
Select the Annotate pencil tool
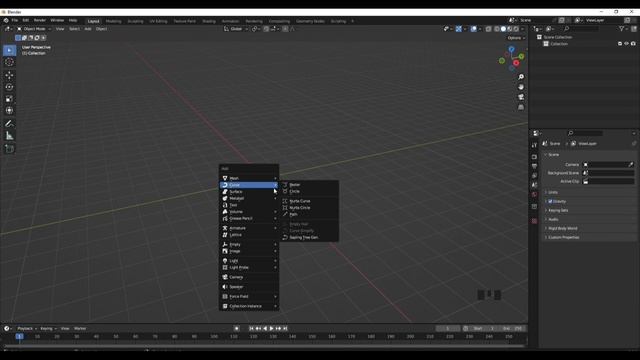coord(9,124)
